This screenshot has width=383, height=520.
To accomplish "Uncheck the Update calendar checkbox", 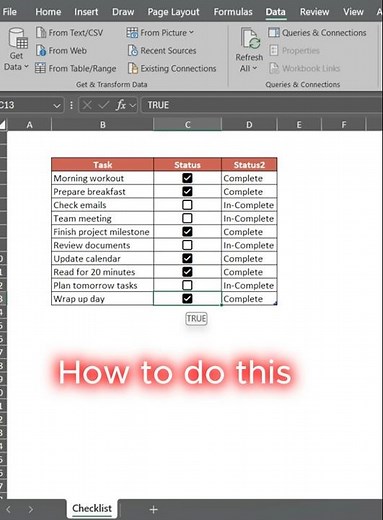I will tap(187, 258).
